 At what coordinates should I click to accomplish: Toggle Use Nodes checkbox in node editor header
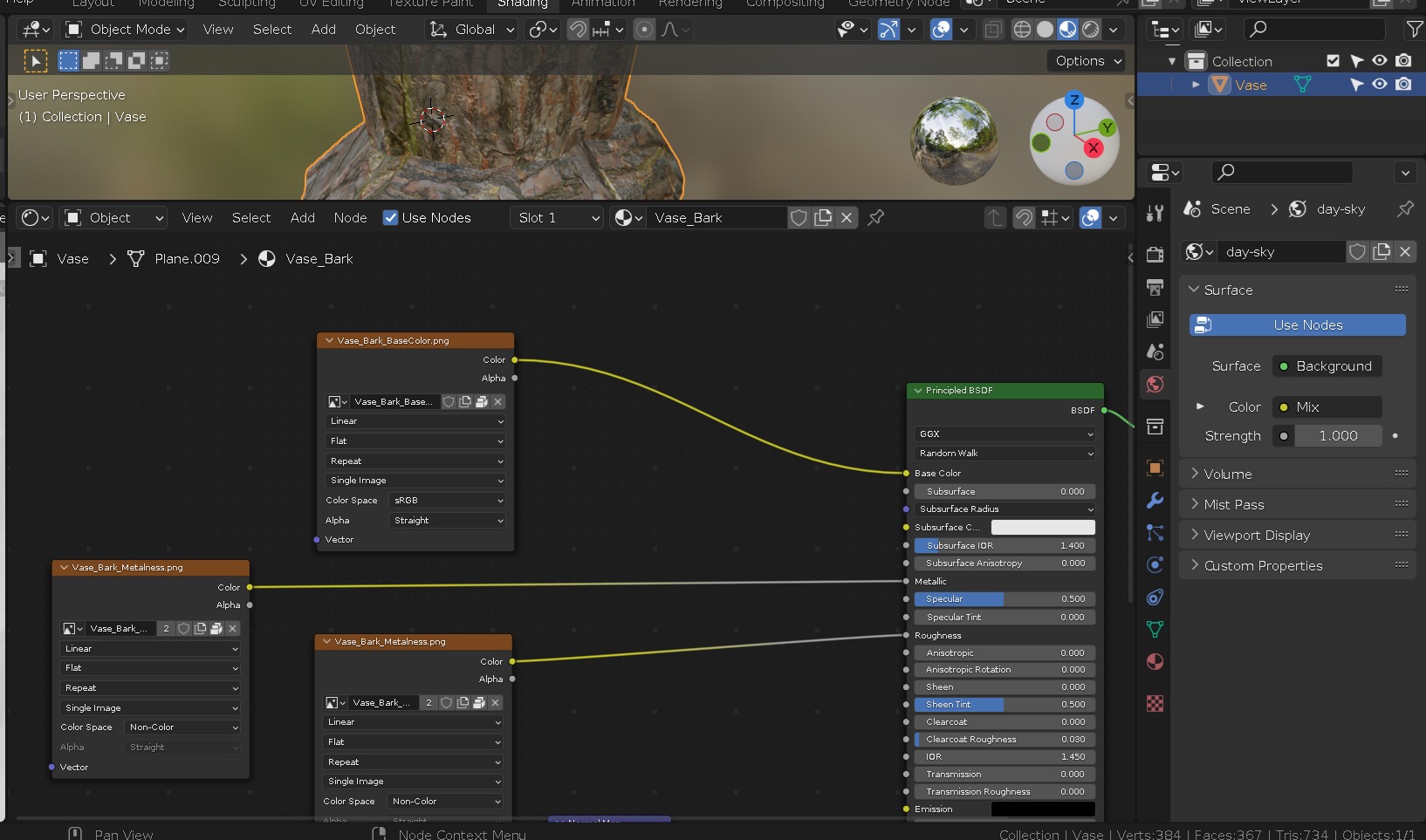click(x=391, y=217)
